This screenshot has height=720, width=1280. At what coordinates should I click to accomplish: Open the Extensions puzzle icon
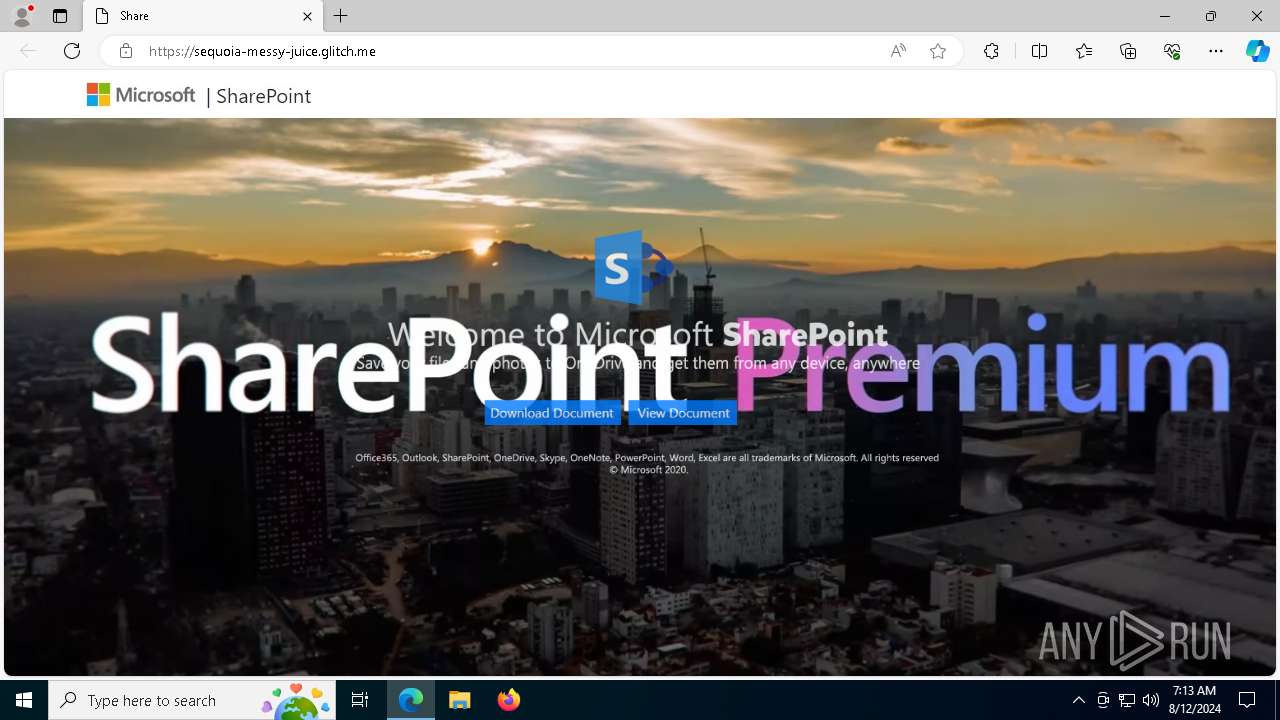(x=991, y=51)
